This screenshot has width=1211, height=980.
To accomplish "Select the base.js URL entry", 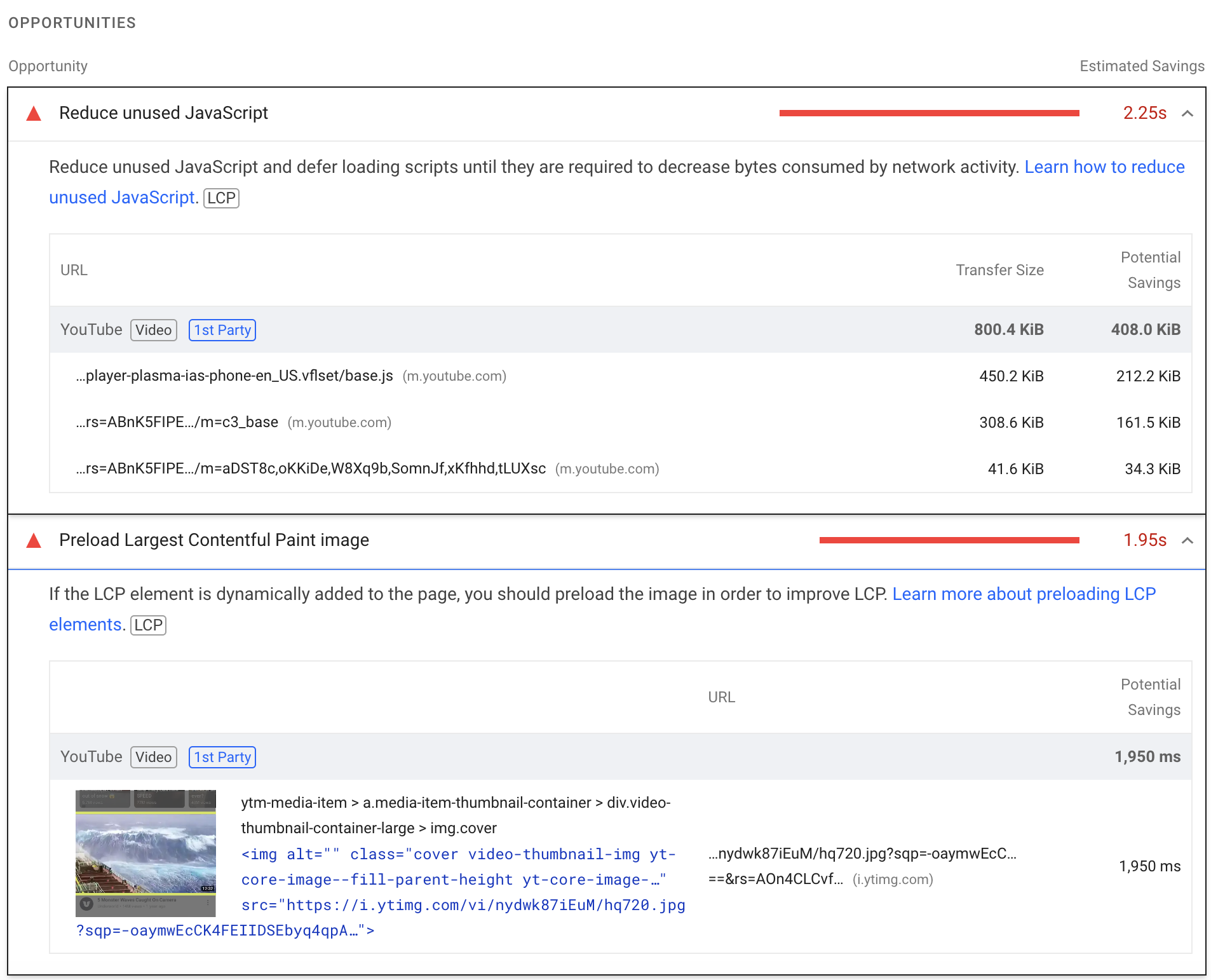I will pos(234,376).
